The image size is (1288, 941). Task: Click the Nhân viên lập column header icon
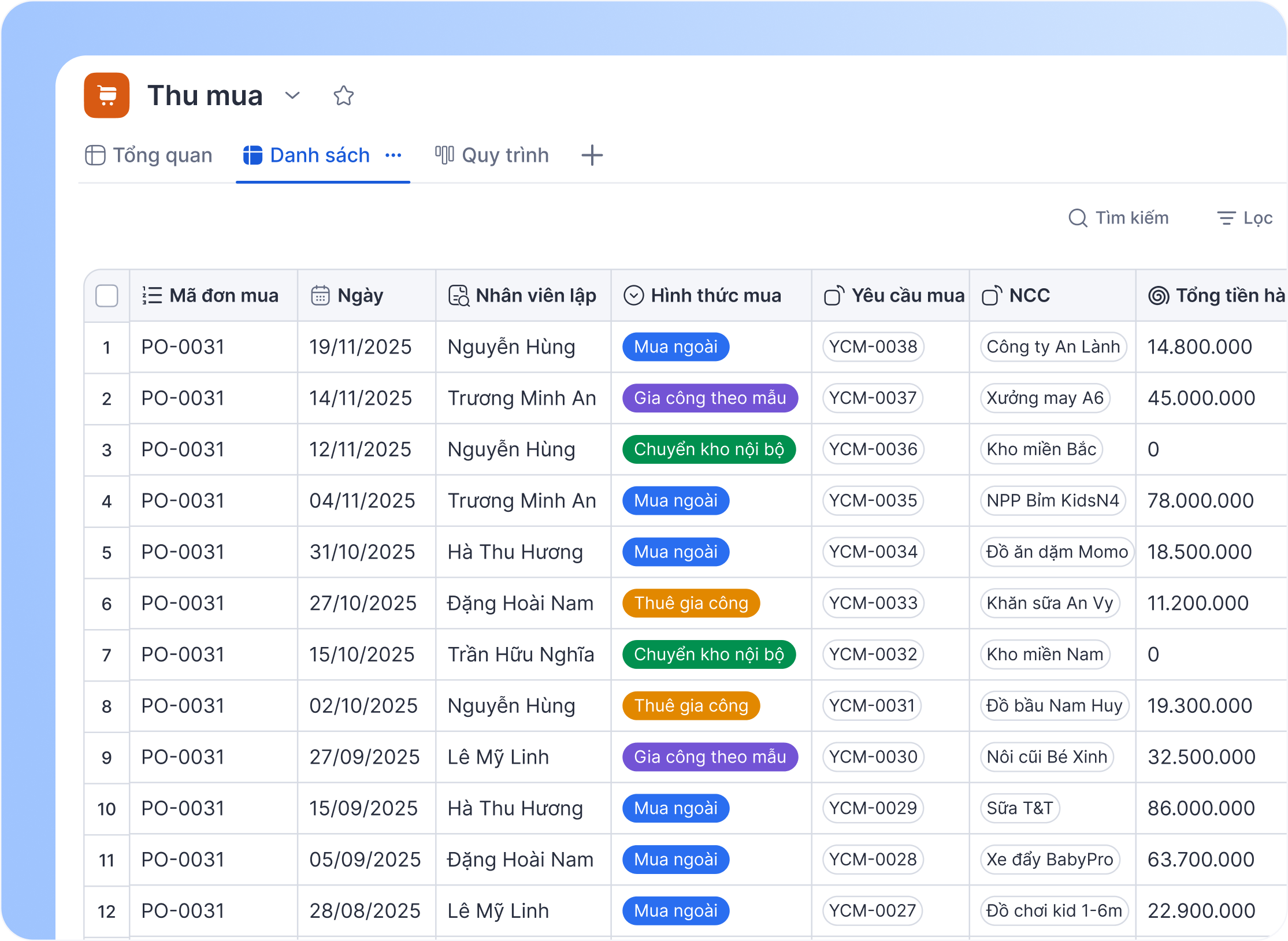(459, 295)
